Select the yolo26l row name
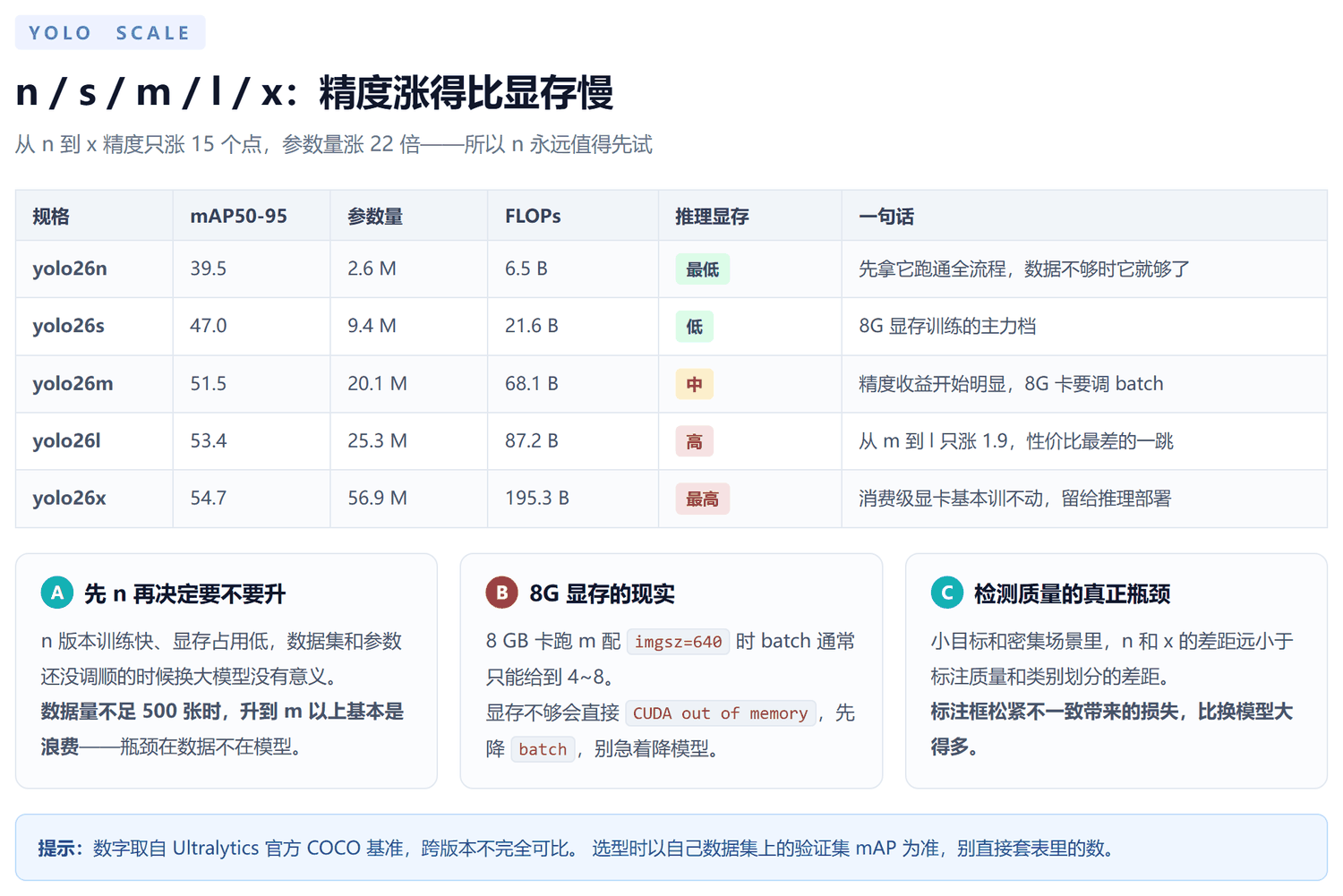This screenshot has height=896, width=1343. point(66,440)
